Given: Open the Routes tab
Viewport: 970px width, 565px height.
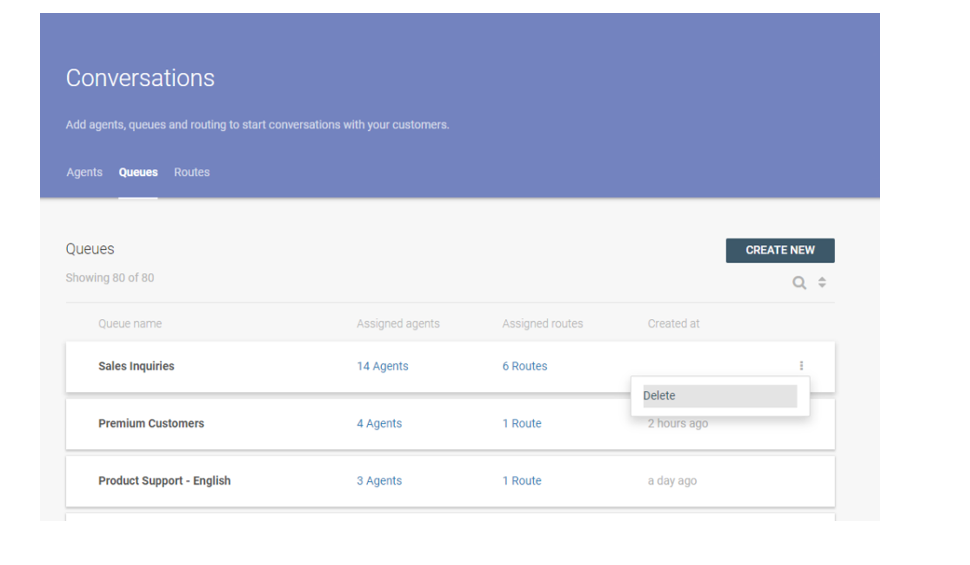Looking at the screenshot, I should pyautogui.click(x=192, y=172).
